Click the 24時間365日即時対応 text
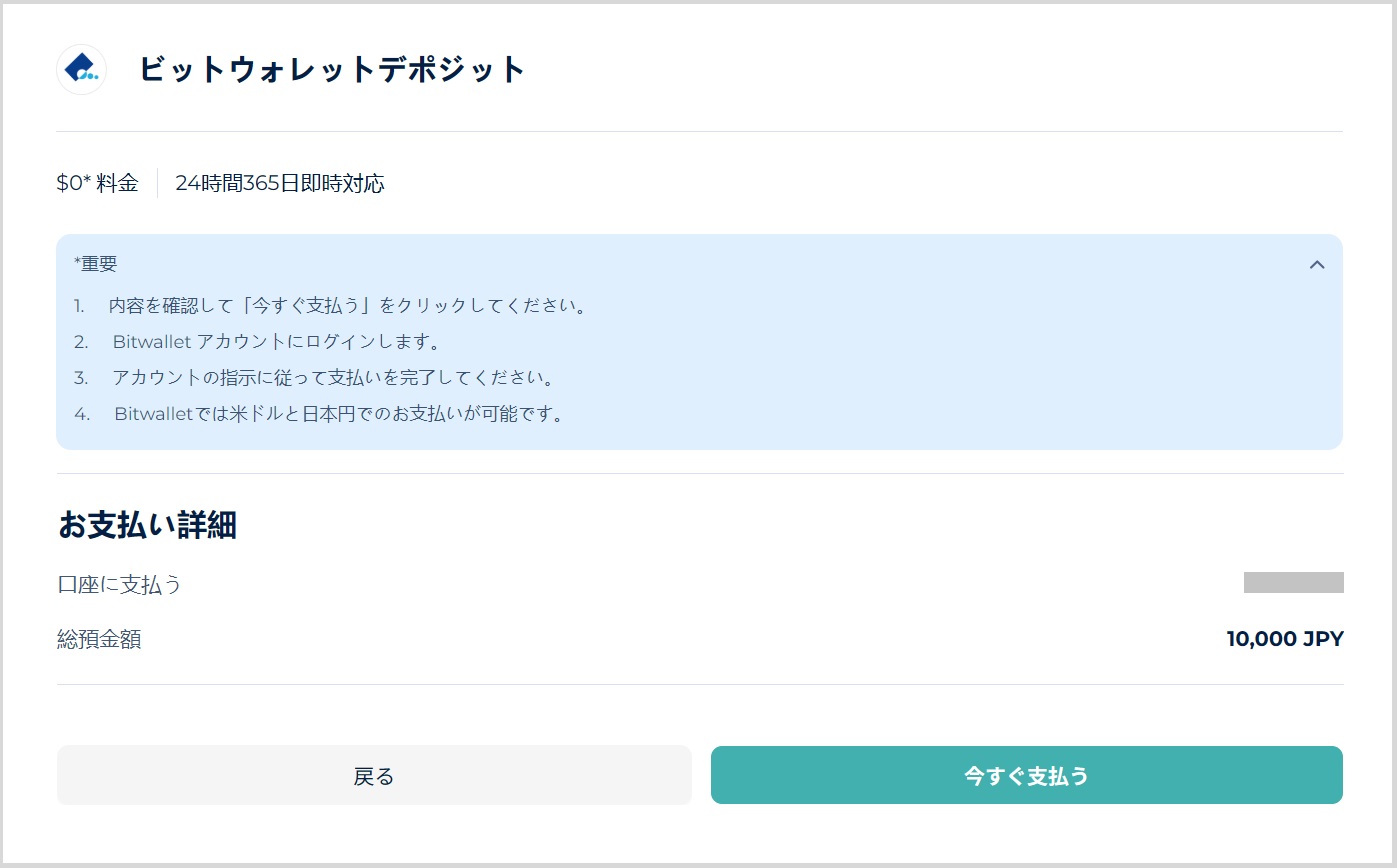 pos(280,183)
